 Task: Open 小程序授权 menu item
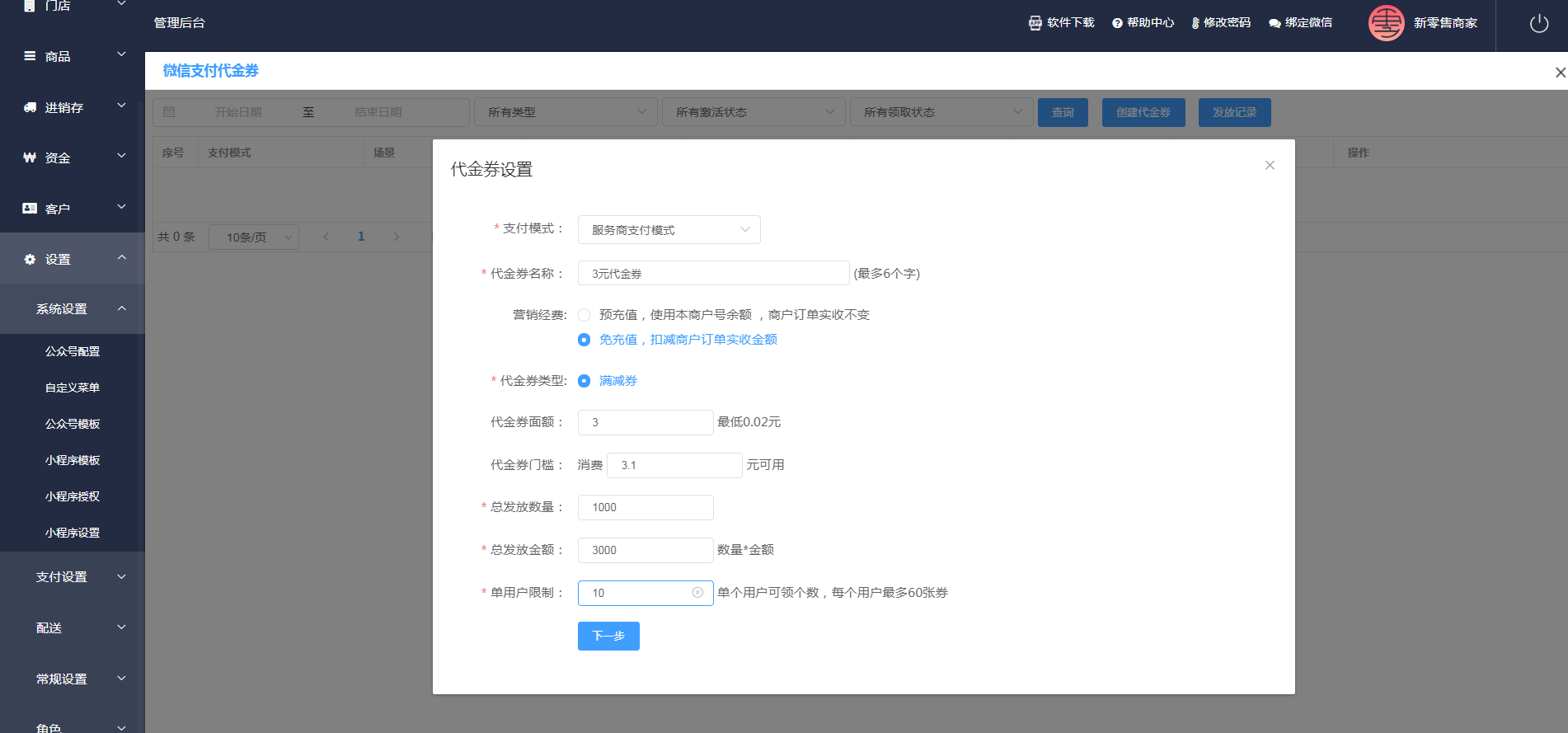[73, 496]
